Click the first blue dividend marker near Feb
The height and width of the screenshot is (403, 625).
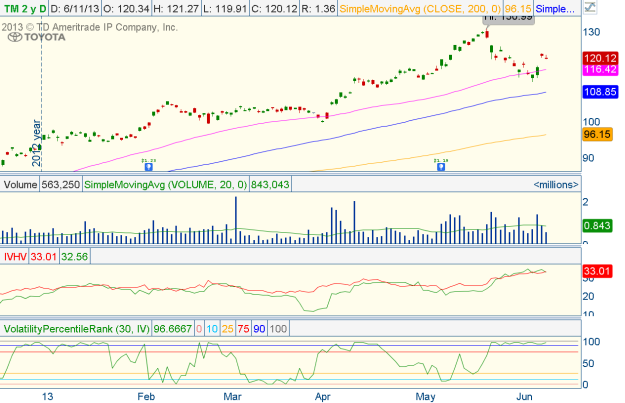click(x=149, y=166)
